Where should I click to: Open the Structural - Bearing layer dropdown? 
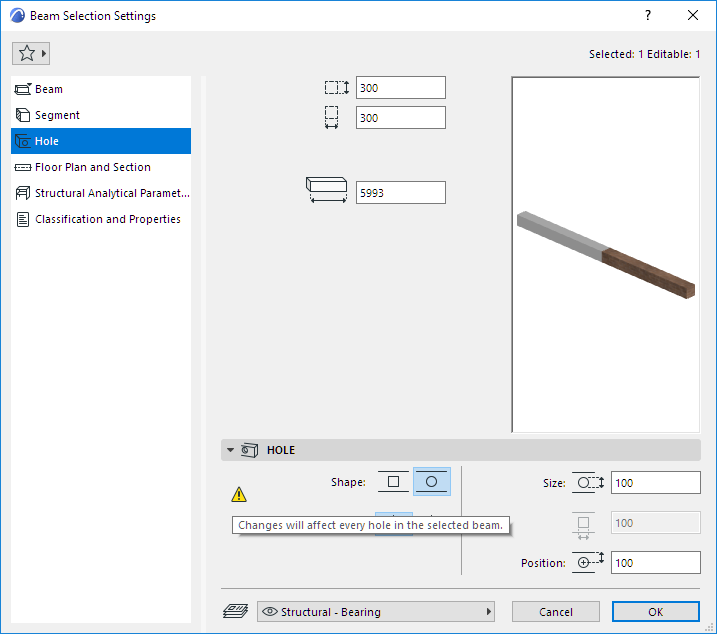click(x=376, y=612)
